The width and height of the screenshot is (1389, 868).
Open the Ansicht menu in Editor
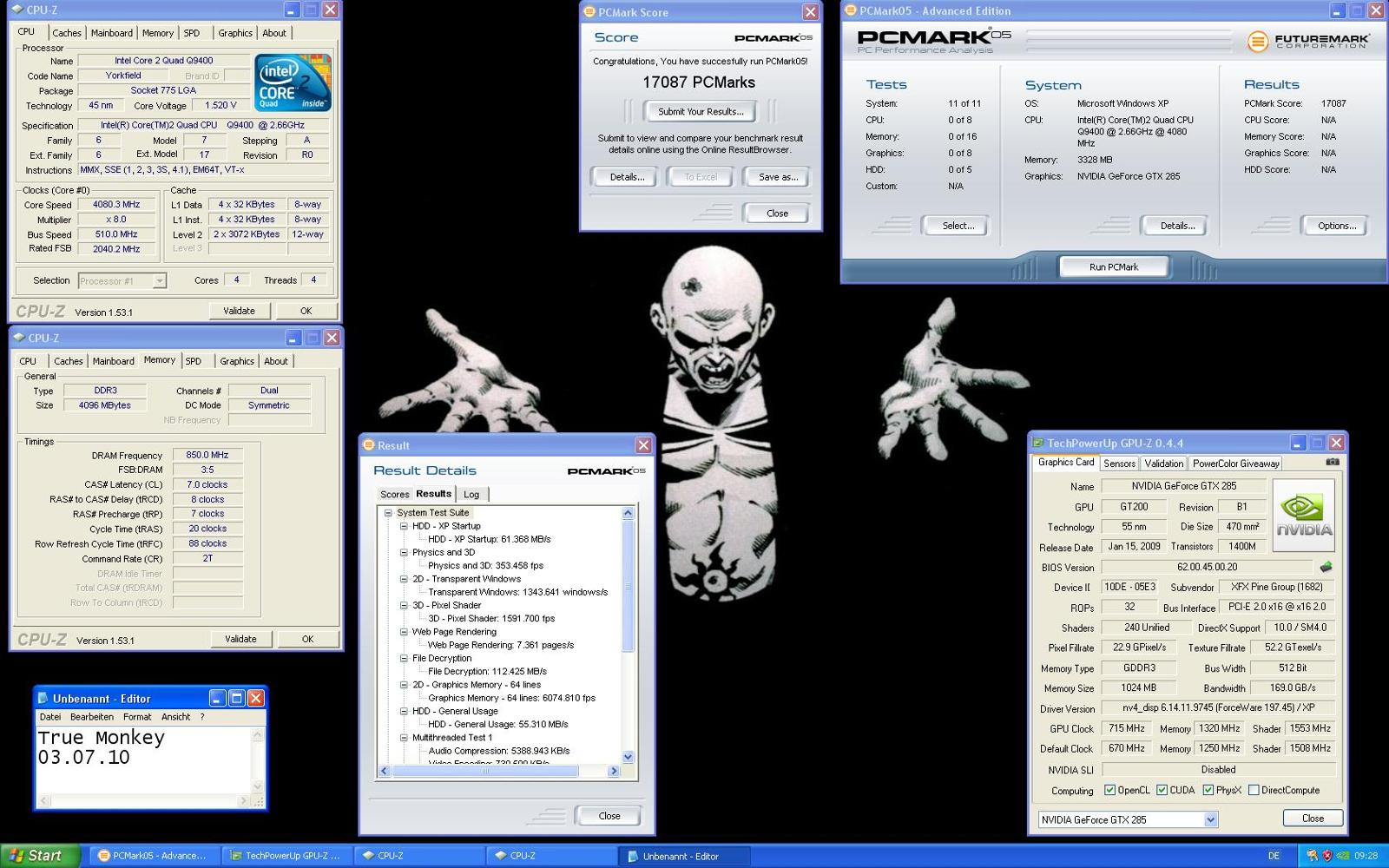[x=175, y=717]
